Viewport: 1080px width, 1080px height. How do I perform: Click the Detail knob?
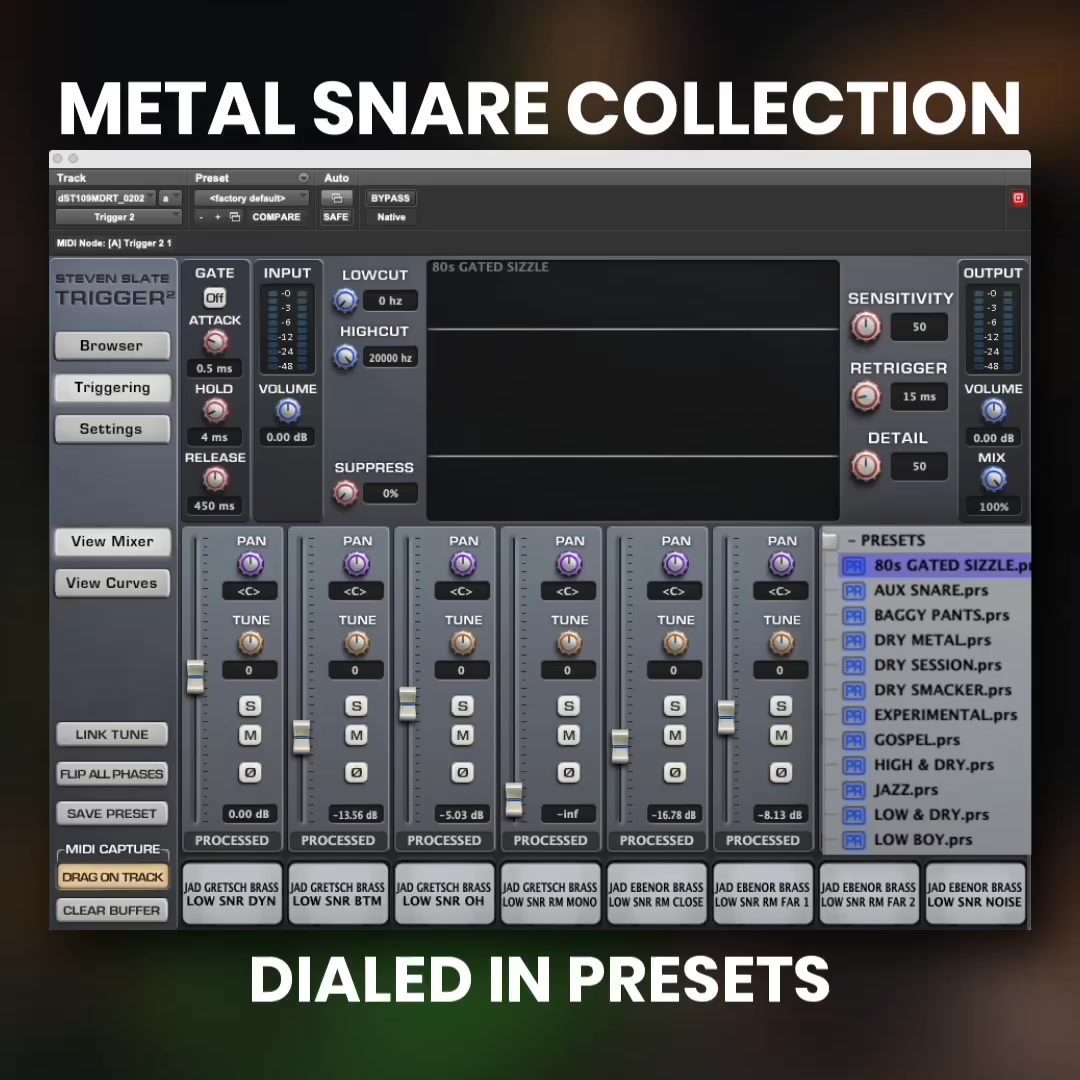coord(866,466)
